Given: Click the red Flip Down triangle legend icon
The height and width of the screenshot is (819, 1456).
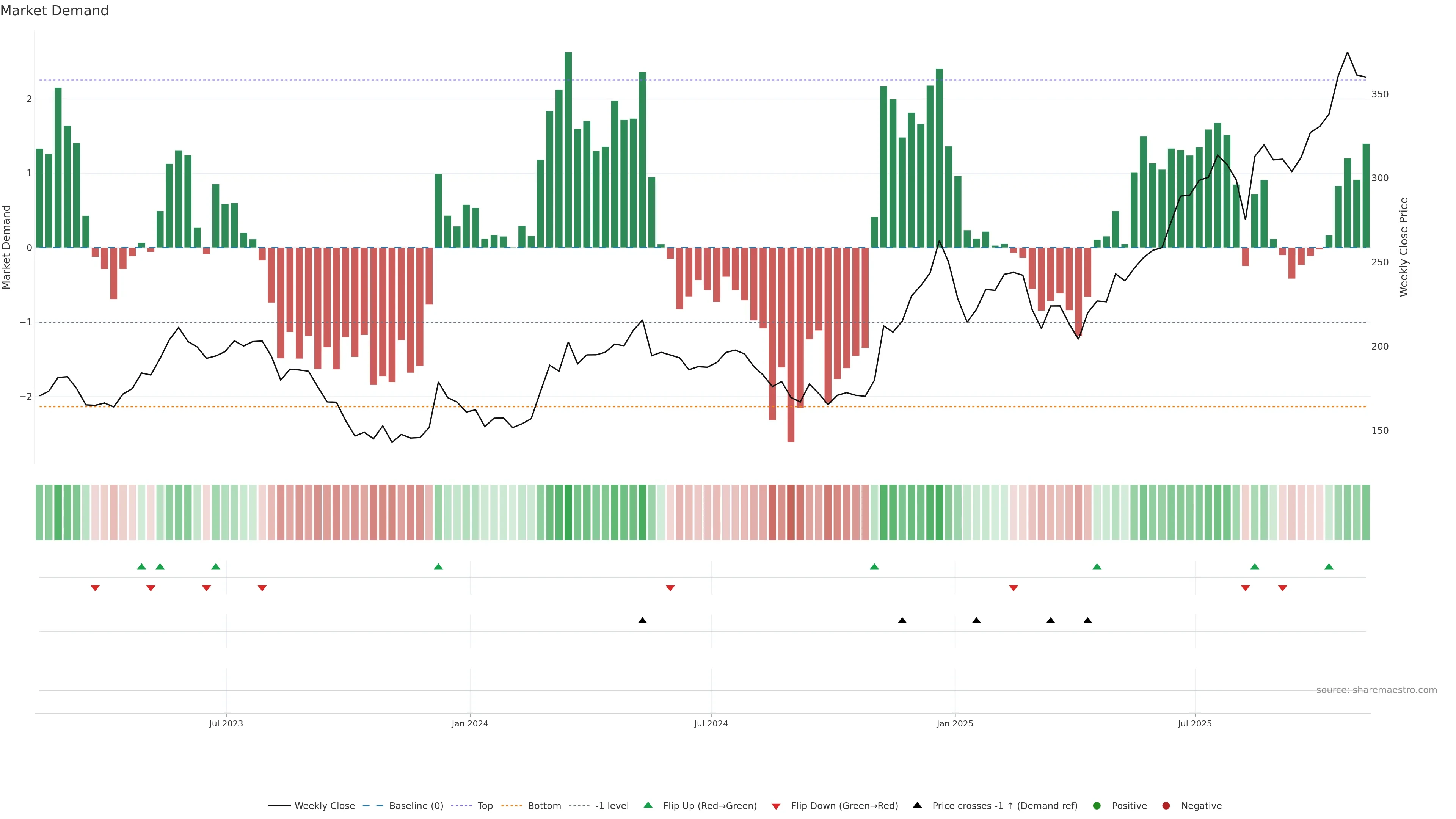Looking at the screenshot, I should (776, 806).
